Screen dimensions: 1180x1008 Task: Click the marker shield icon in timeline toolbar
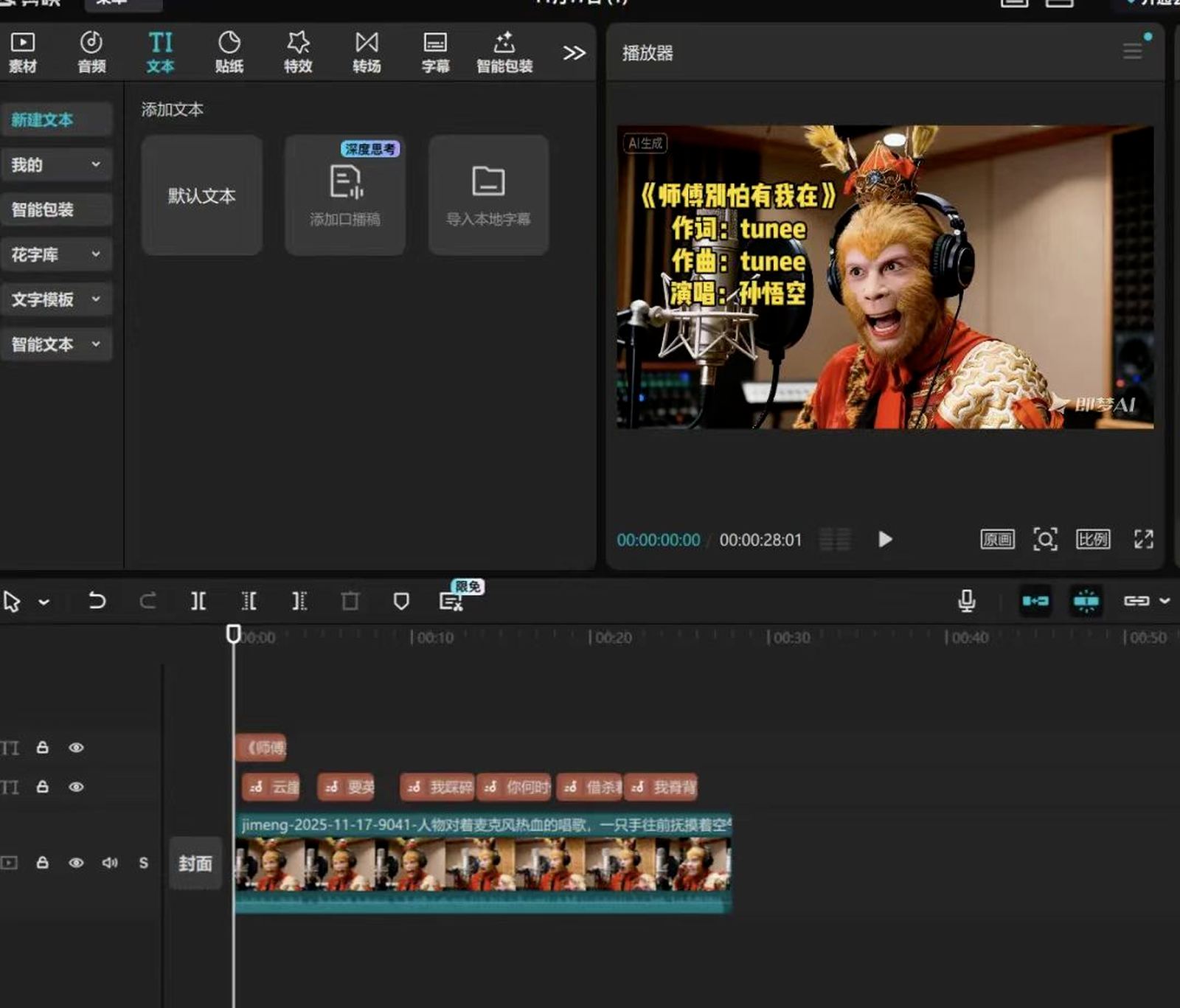pos(401,602)
